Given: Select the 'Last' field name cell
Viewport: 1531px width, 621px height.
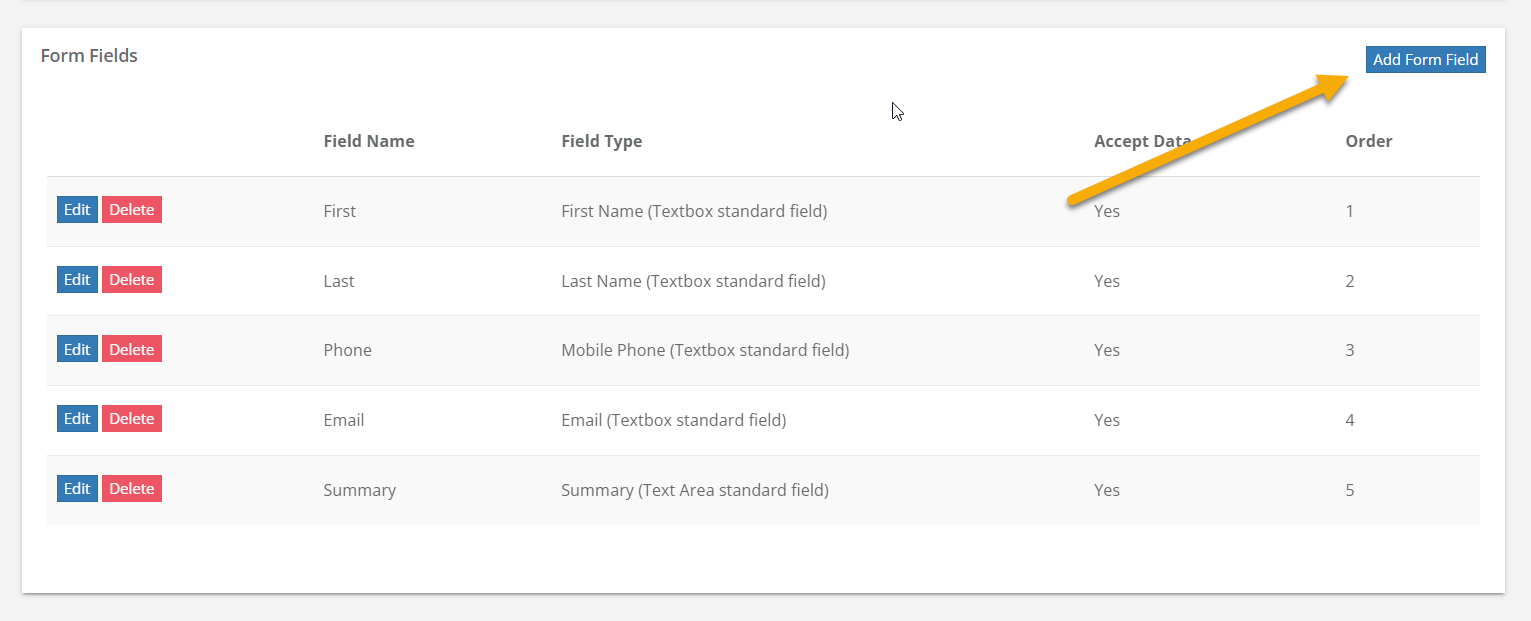Looking at the screenshot, I should [339, 281].
